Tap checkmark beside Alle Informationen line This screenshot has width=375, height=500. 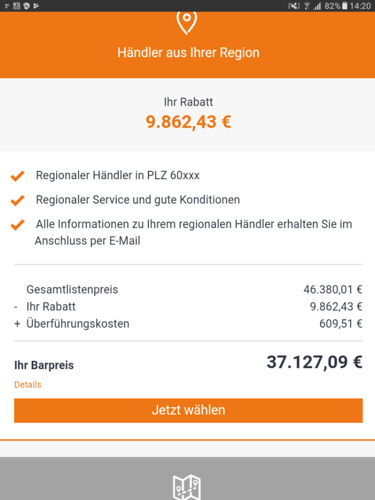(x=17, y=225)
